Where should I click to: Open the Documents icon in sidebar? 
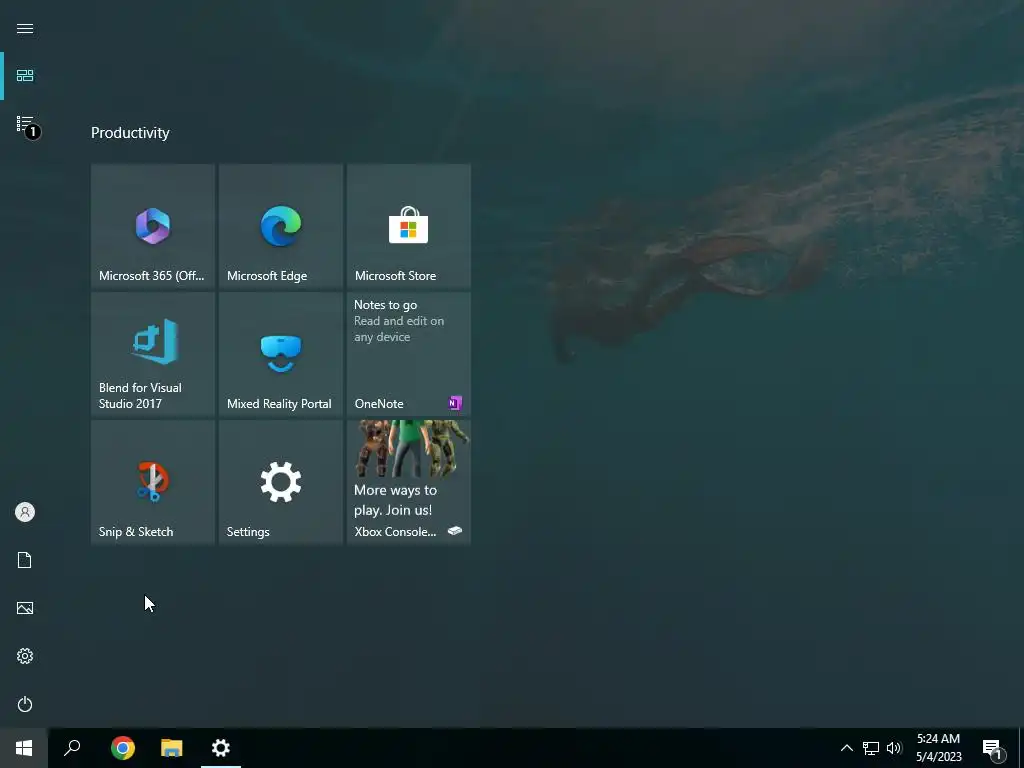25,560
